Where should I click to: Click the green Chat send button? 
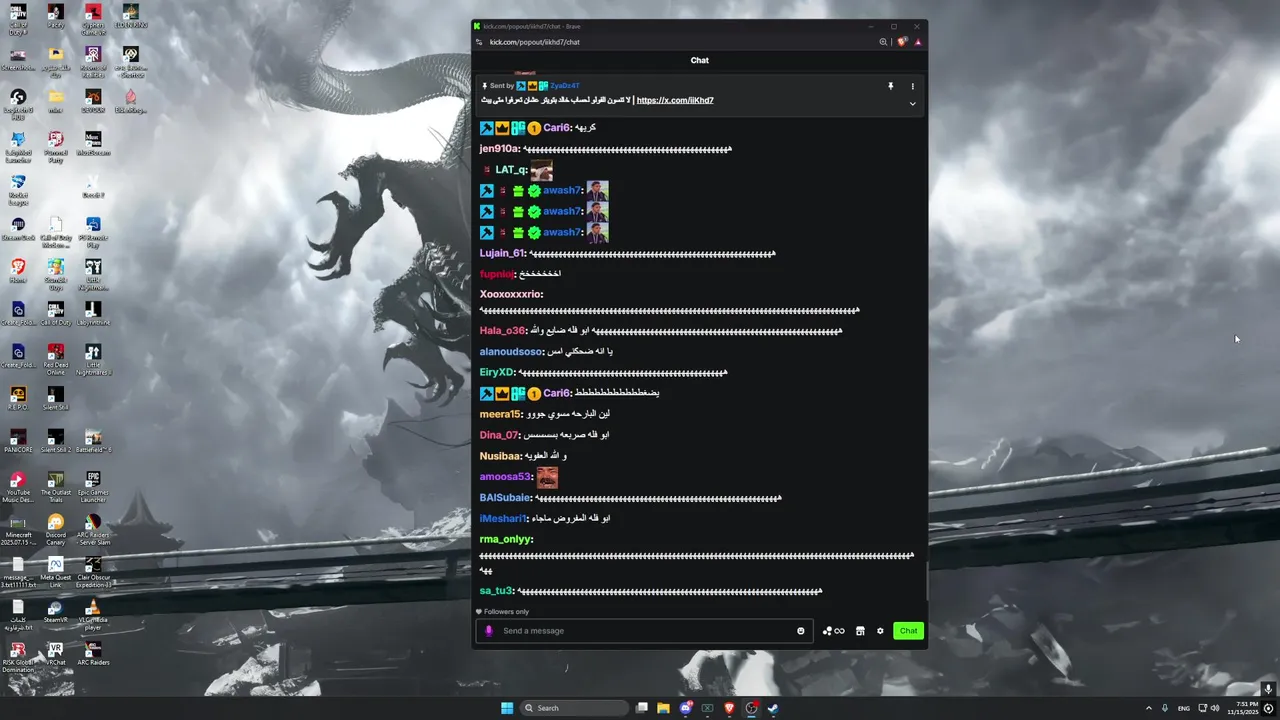coord(908,631)
